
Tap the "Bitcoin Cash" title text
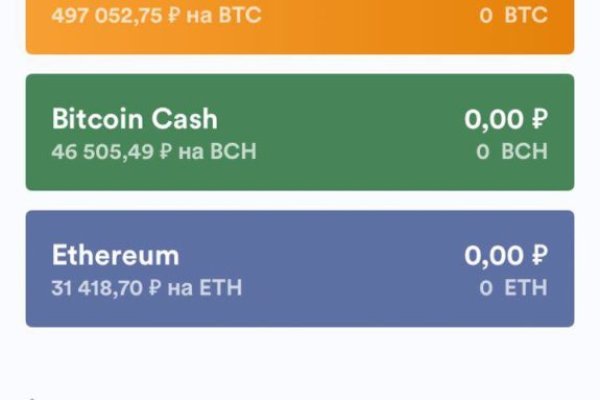click(x=134, y=119)
